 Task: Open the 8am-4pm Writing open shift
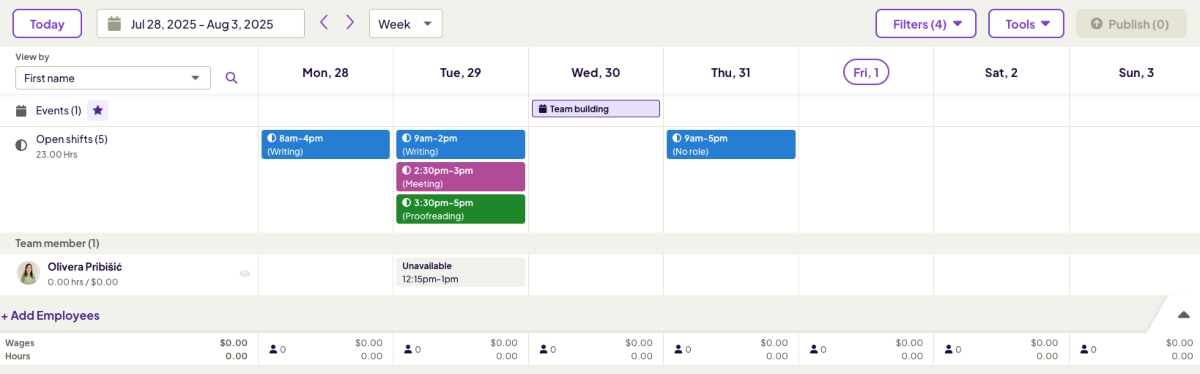point(325,144)
